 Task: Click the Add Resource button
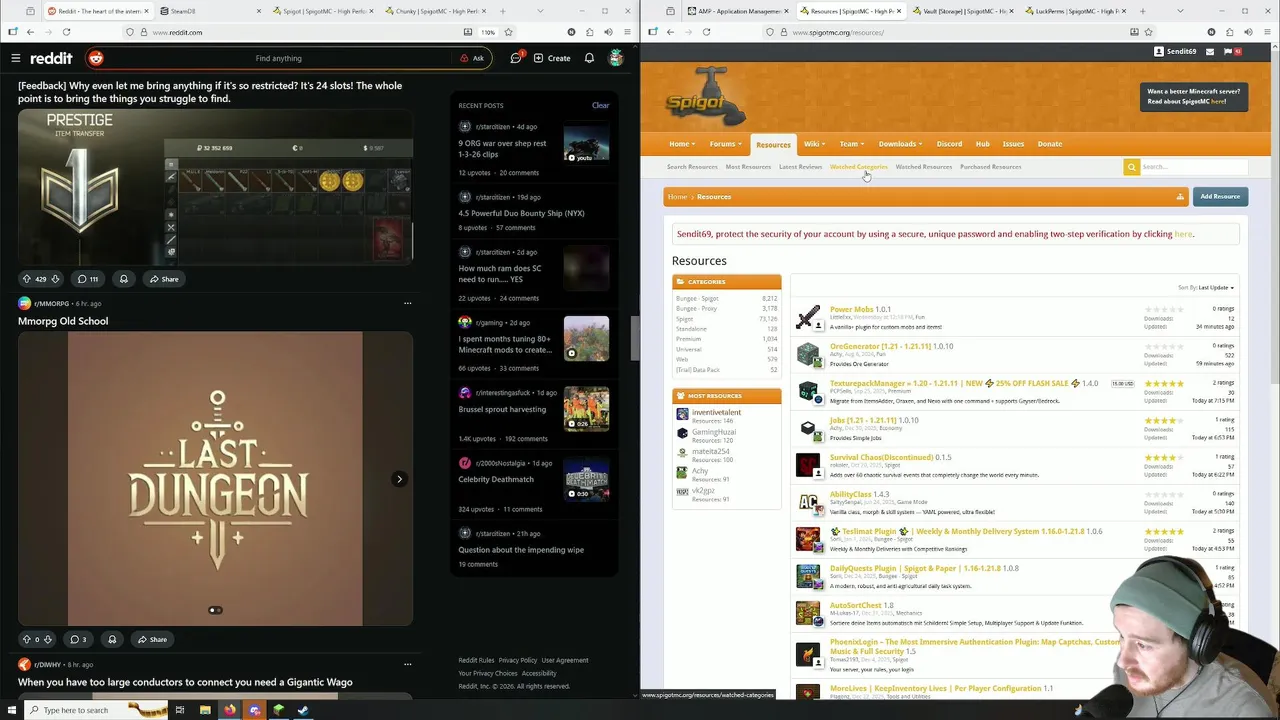pyautogui.click(x=1220, y=197)
